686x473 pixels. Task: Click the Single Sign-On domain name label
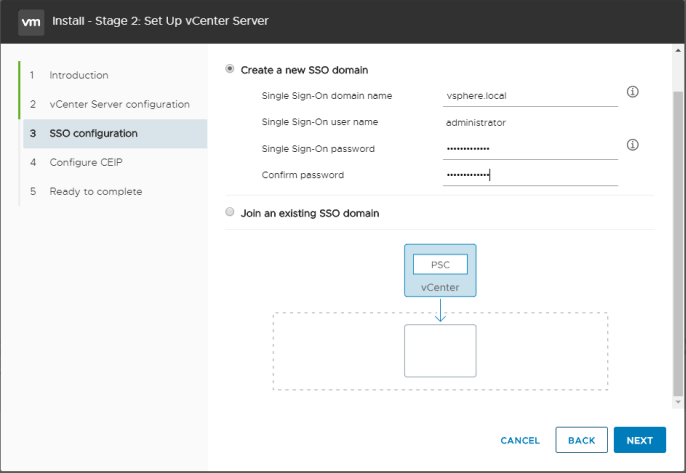click(x=327, y=96)
